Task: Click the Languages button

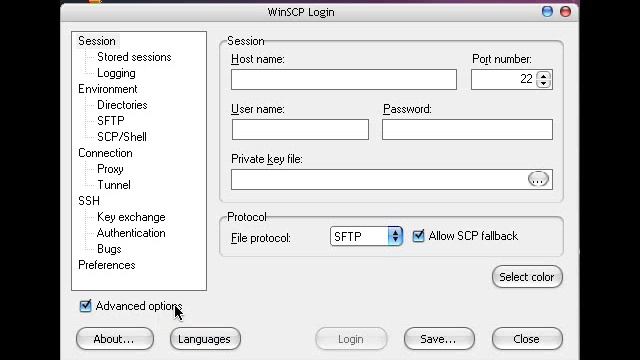Action: coord(205,339)
